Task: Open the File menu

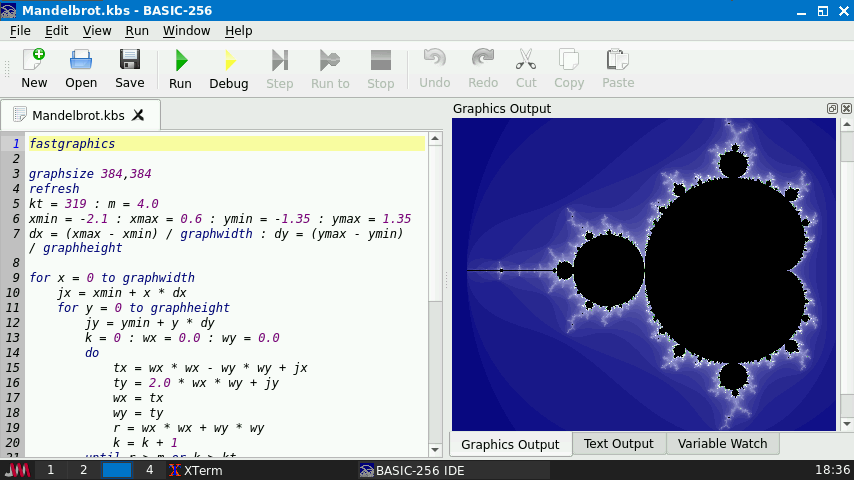Action: pyautogui.click(x=20, y=31)
